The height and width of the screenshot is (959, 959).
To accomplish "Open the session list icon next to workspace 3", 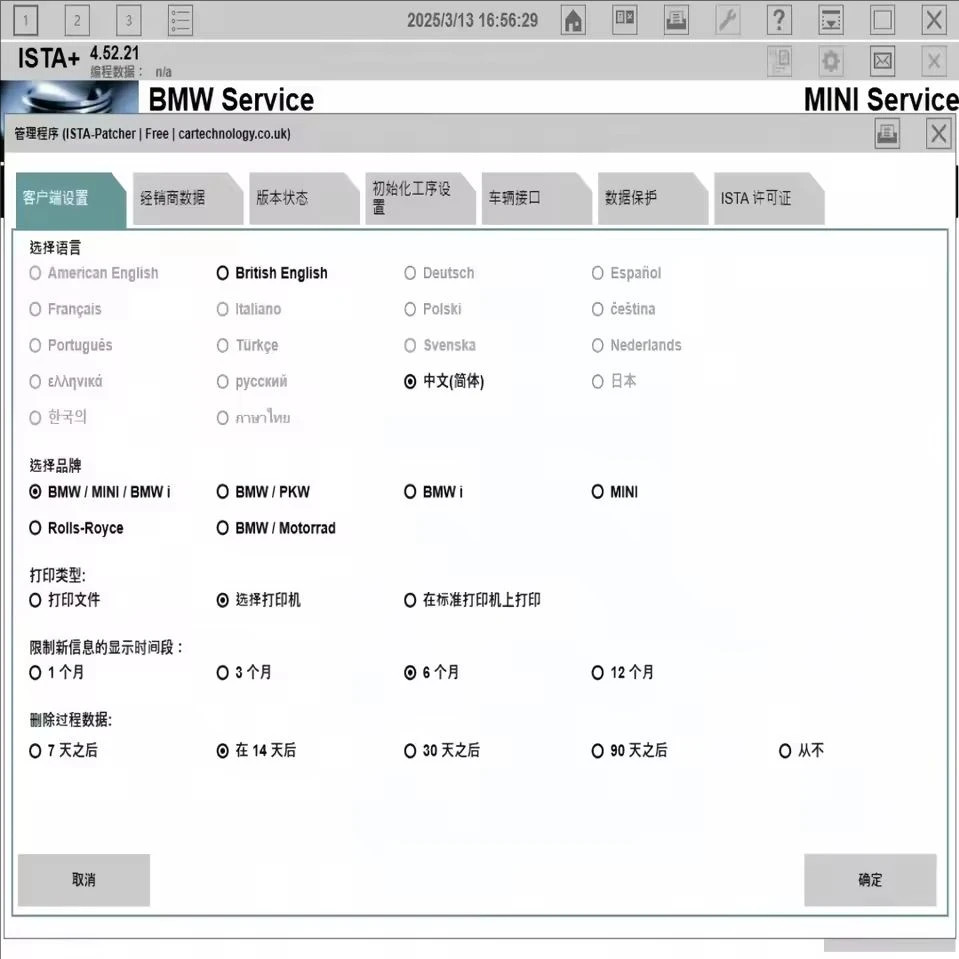I will (180, 19).
